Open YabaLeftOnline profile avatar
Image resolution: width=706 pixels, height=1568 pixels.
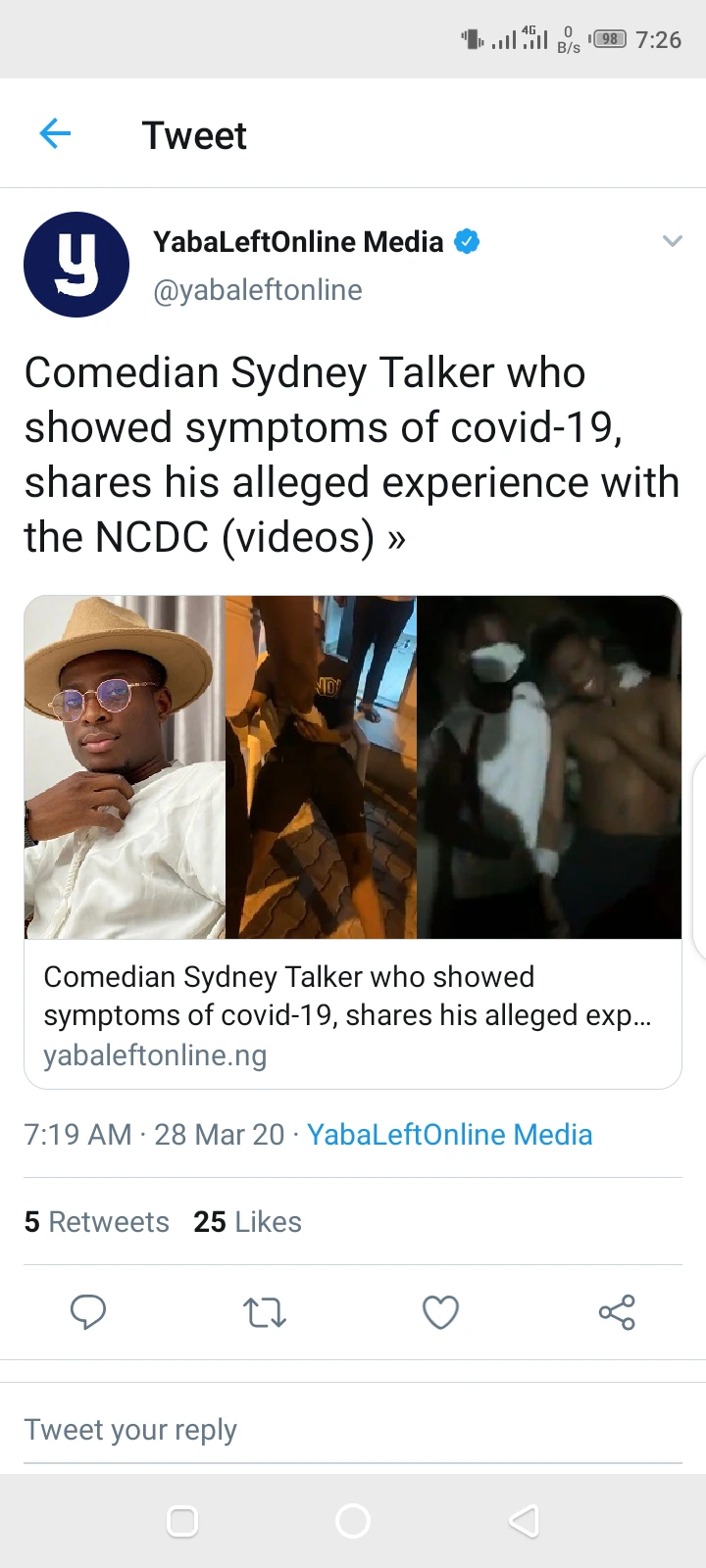(76, 265)
